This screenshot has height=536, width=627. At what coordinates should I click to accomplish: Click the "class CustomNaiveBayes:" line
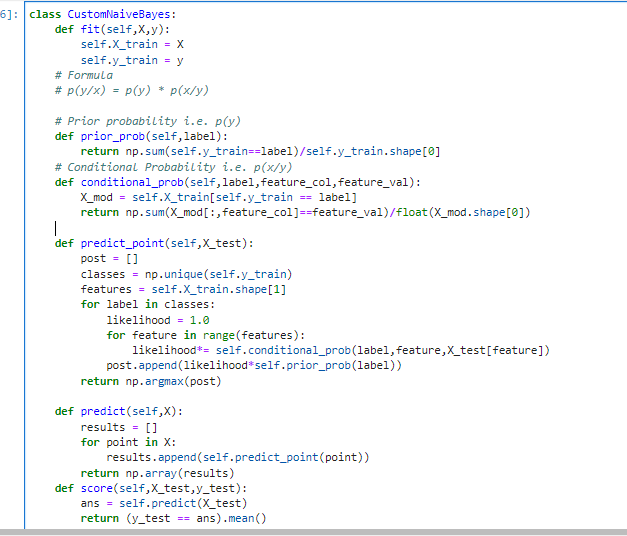coord(102,14)
